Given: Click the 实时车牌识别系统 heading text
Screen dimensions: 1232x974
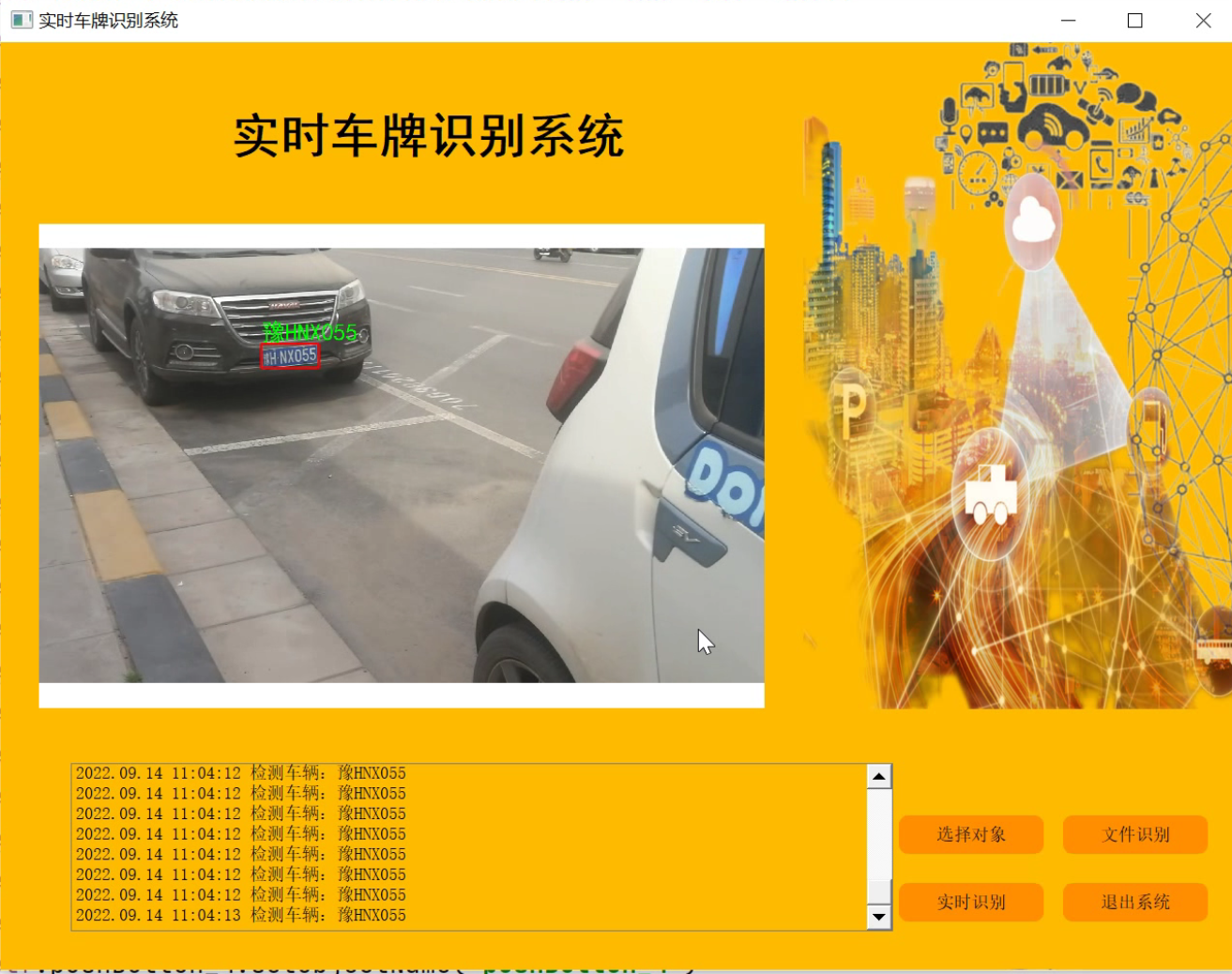Looking at the screenshot, I should click(429, 136).
